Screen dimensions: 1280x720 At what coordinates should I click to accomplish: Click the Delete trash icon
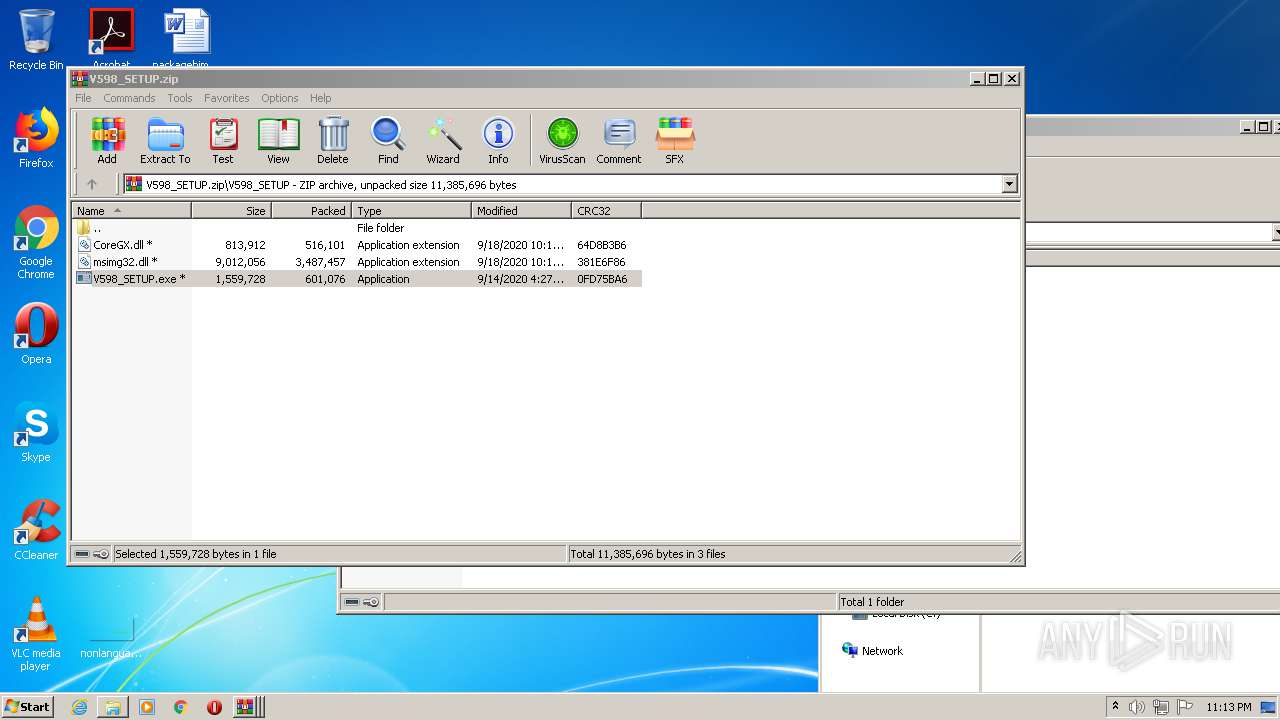click(x=333, y=140)
